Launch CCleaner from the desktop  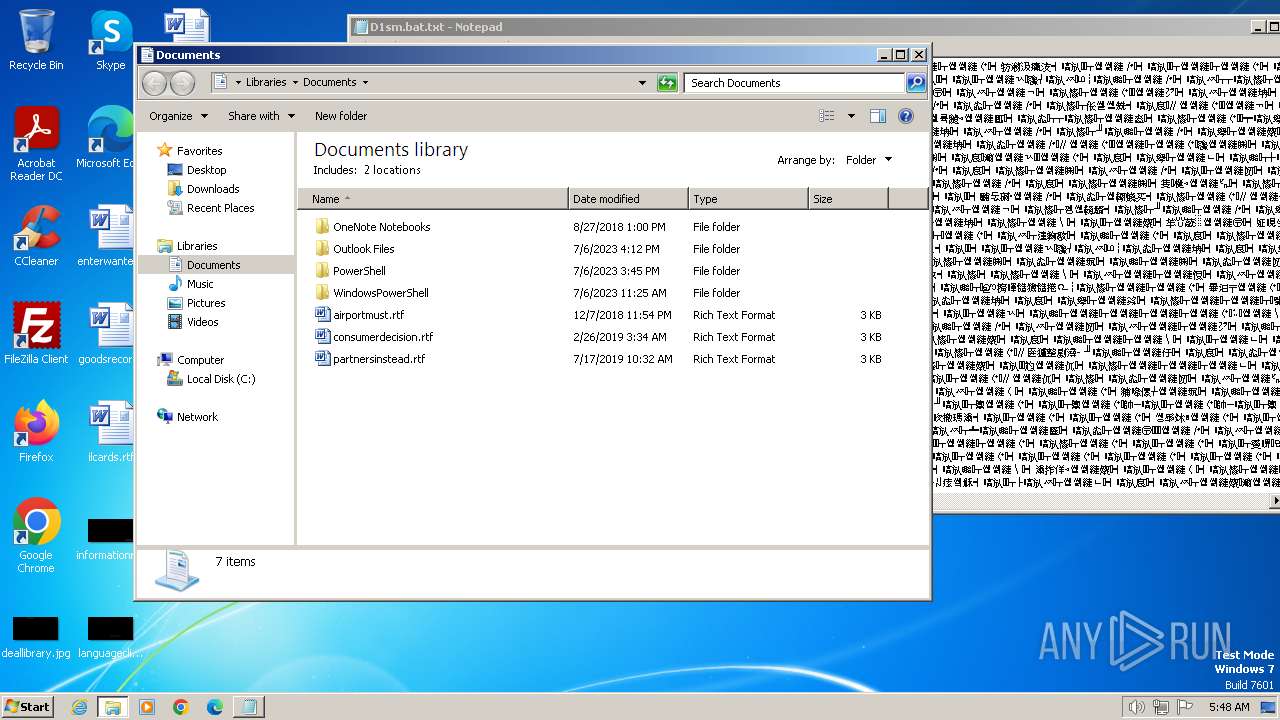point(36,235)
